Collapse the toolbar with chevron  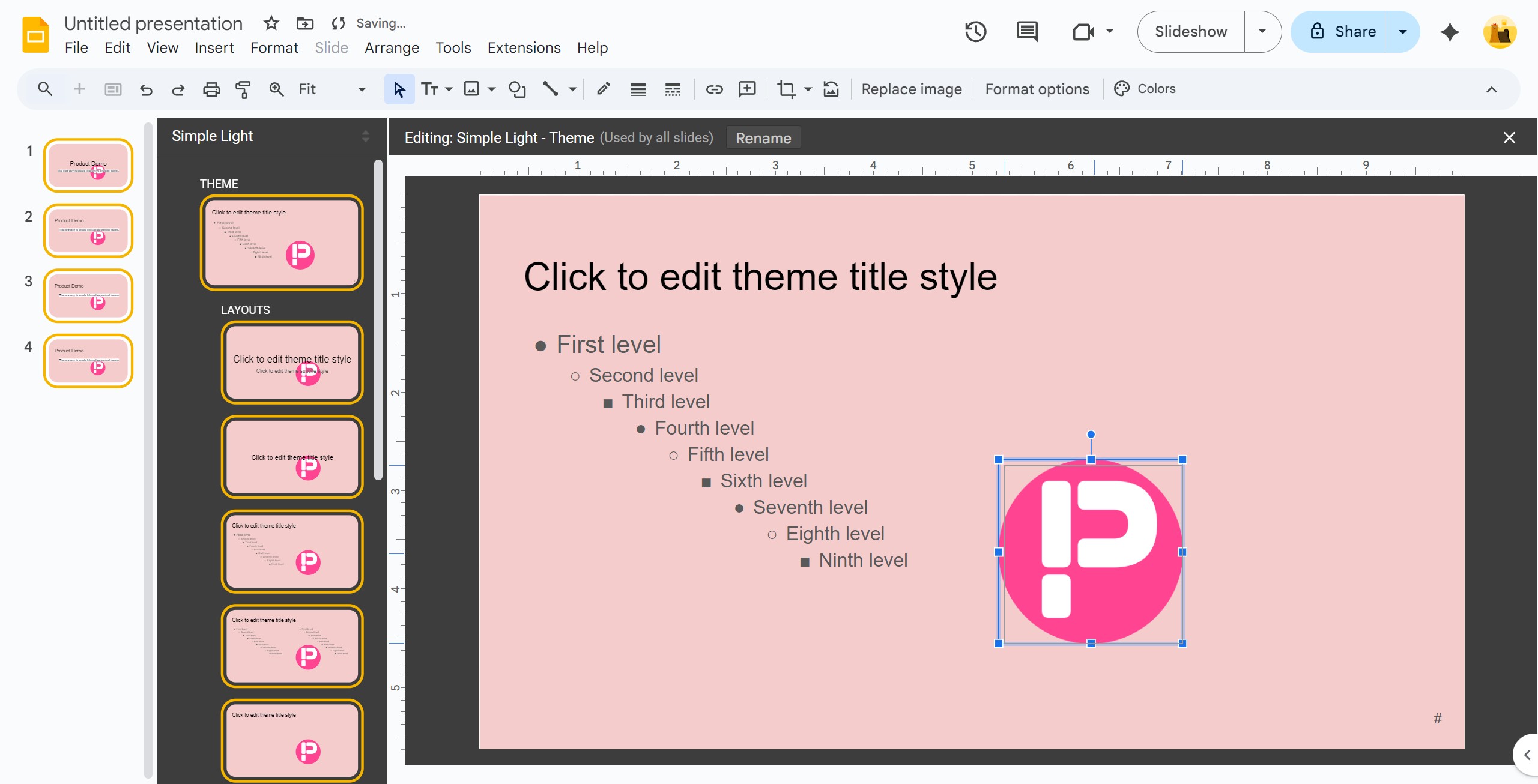coord(1491,89)
